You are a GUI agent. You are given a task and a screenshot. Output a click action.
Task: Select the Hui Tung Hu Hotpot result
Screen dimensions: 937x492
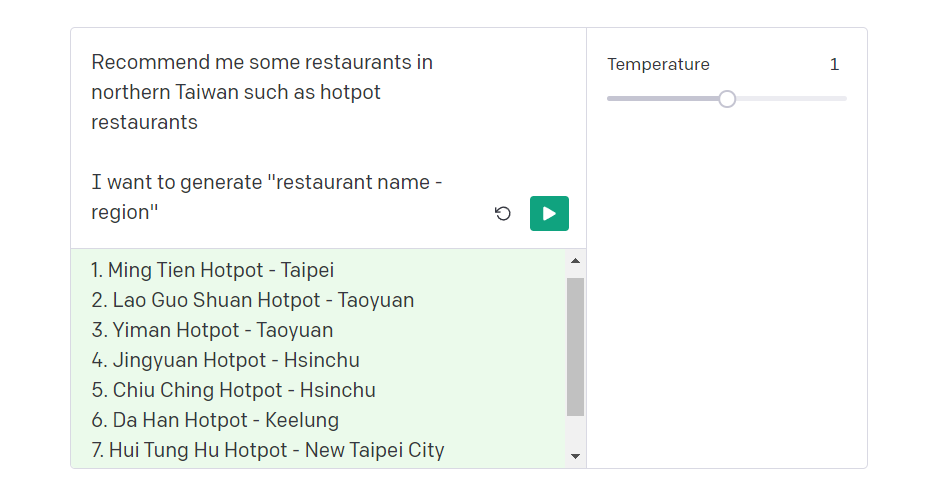[x=267, y=450]
